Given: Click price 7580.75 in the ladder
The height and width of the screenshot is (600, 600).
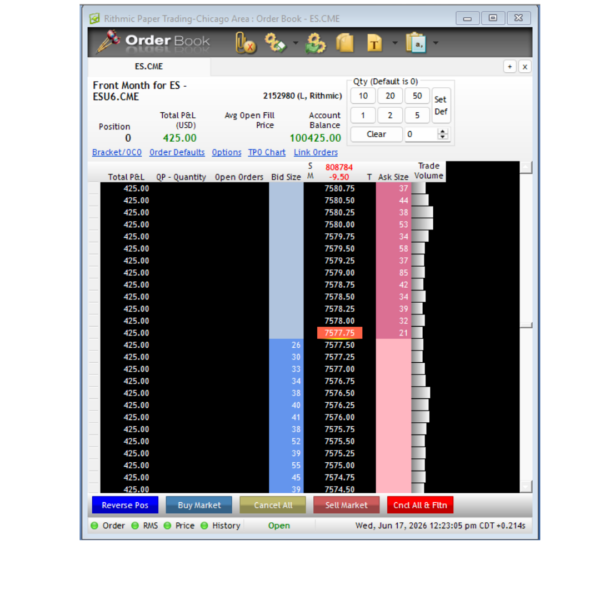Looking at the screenshot, I should pos(339,188).
